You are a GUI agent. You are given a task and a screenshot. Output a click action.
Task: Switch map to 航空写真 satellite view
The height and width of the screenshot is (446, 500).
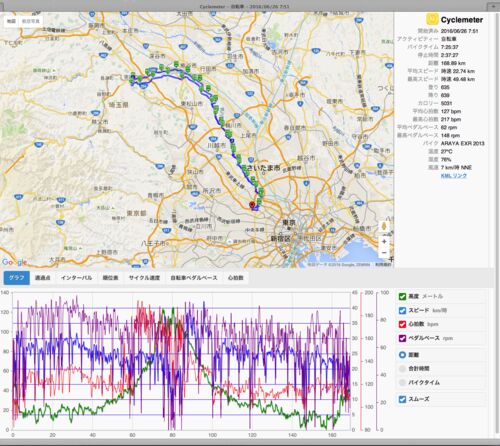(x=31, y=21)
